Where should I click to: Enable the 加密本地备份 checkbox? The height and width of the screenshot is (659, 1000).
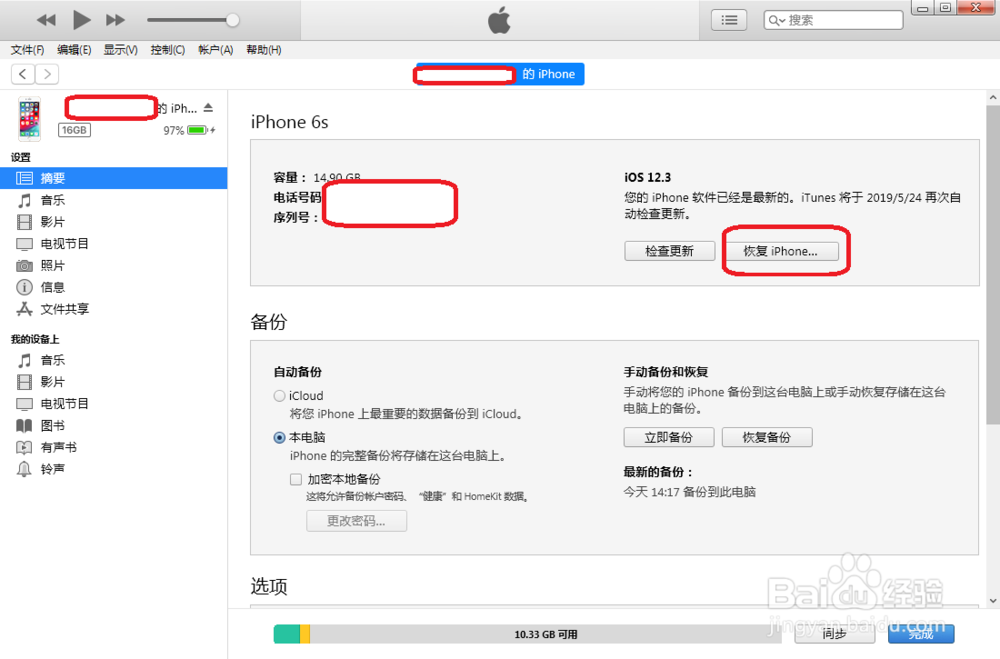(296, 479)
